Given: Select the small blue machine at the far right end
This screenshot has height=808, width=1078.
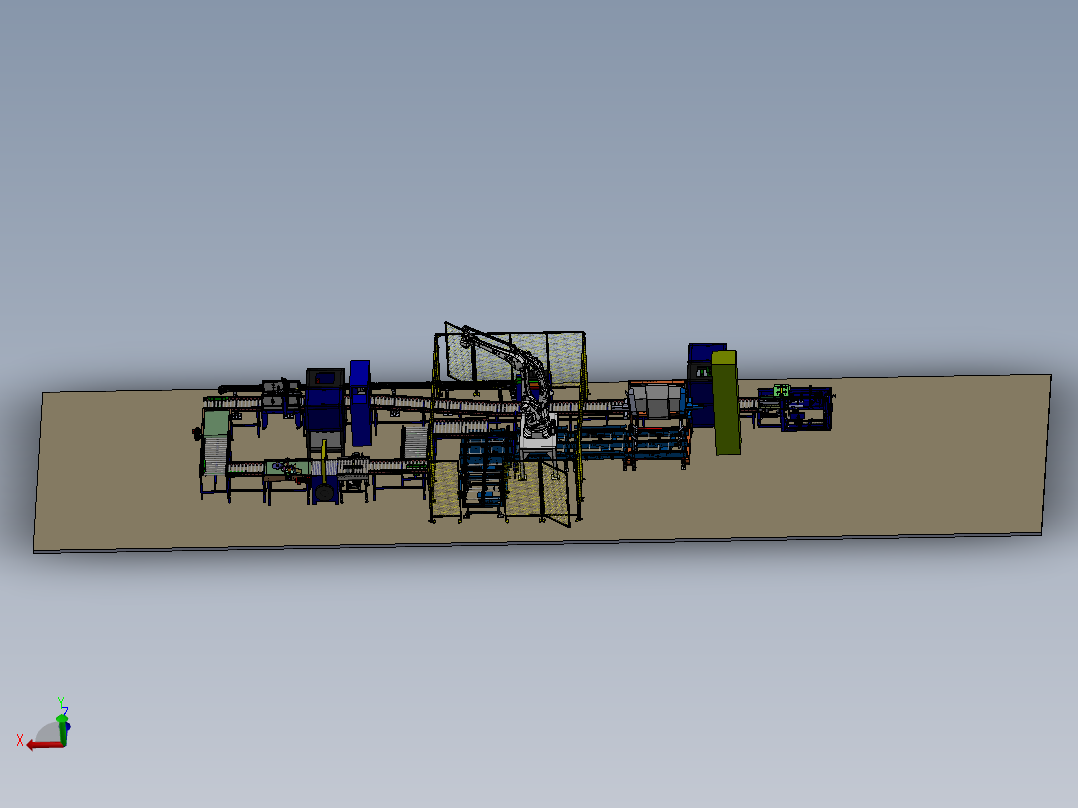Looking at the screenshot, I should (806, 408).
